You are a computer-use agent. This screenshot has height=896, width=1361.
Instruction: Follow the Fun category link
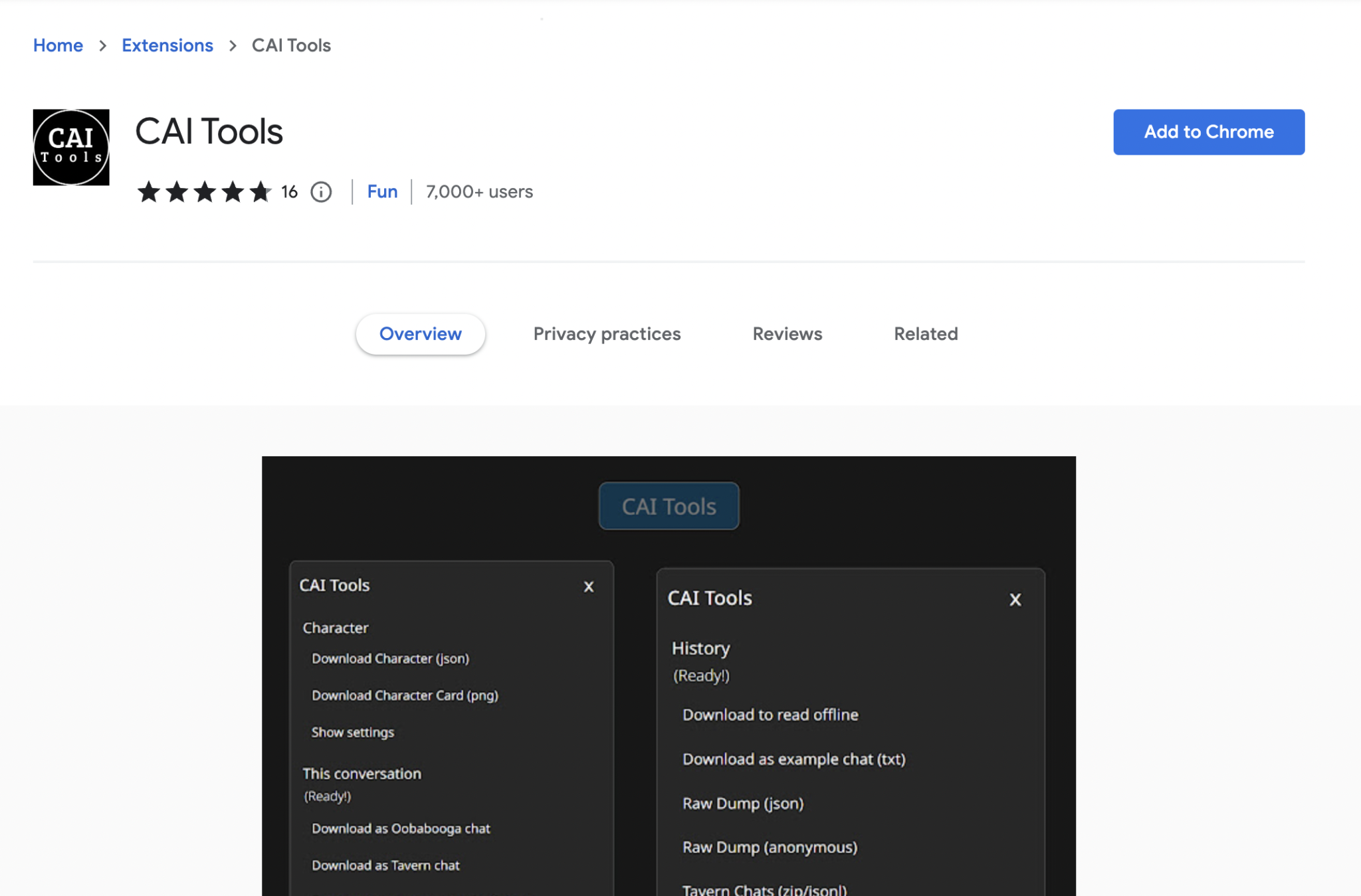coord(382,191)
